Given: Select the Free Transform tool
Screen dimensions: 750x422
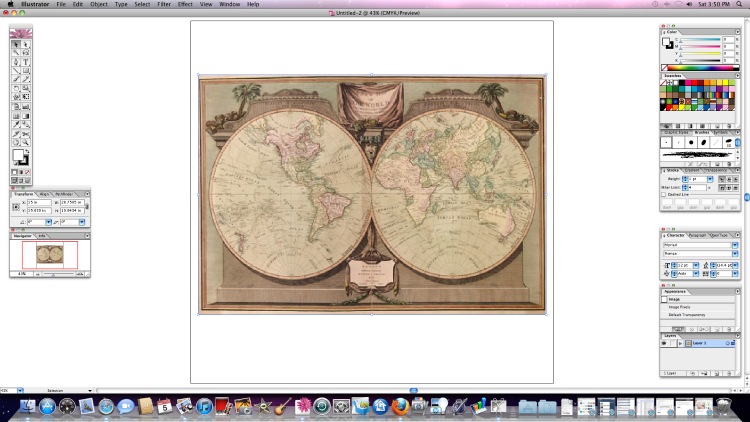Looking at the screenshot, I should point(26,97).
